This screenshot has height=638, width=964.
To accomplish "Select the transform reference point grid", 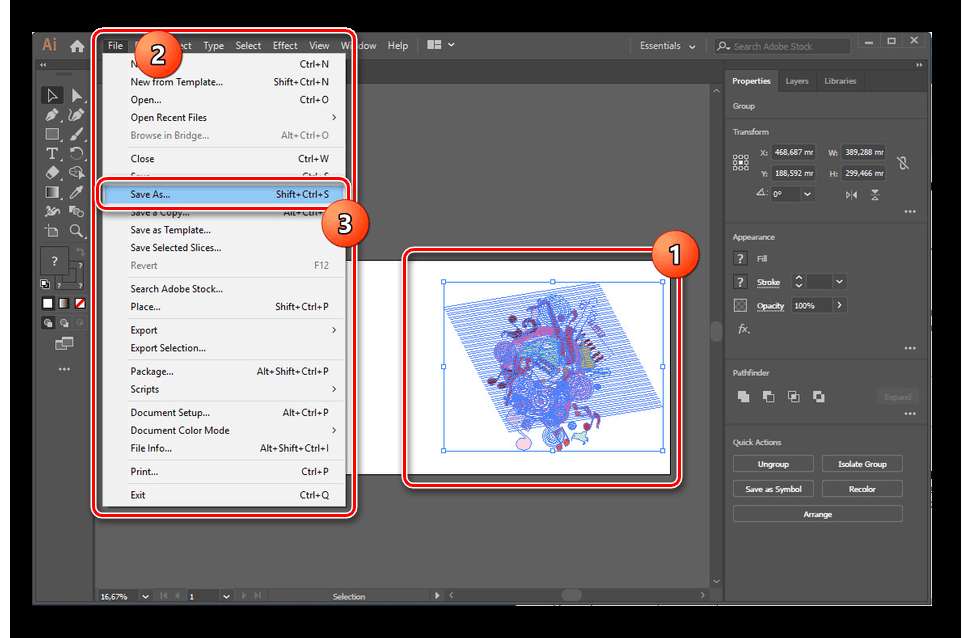I will coord(741,162).
